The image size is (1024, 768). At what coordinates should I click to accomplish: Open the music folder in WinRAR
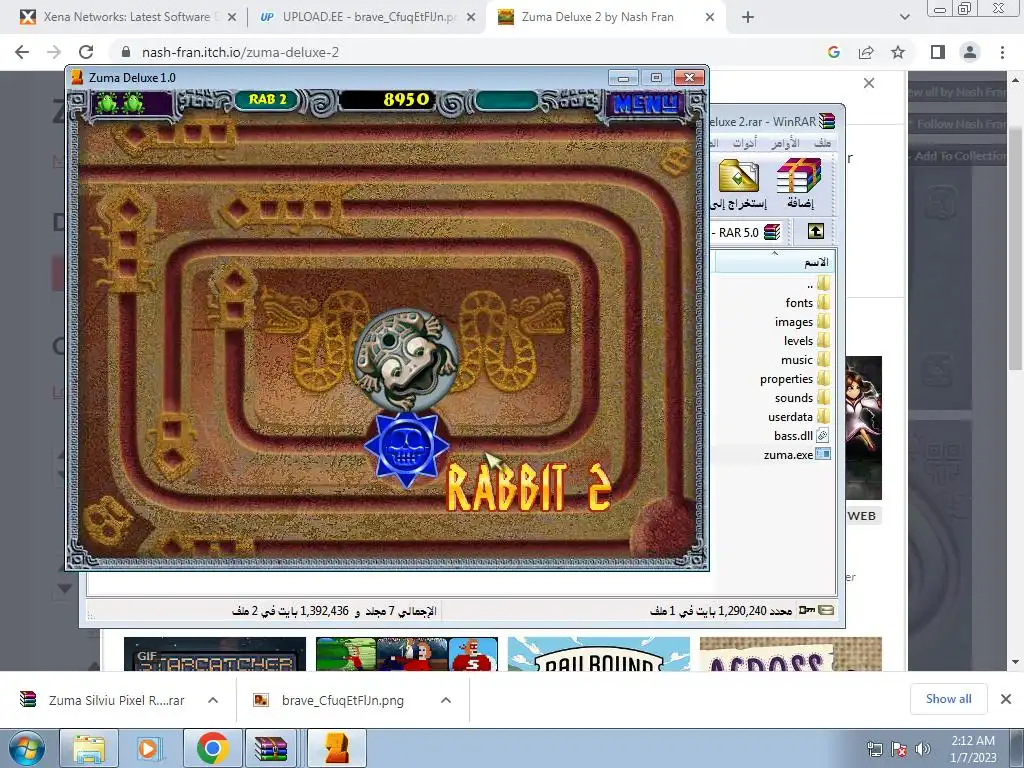(x=805, y=360)
